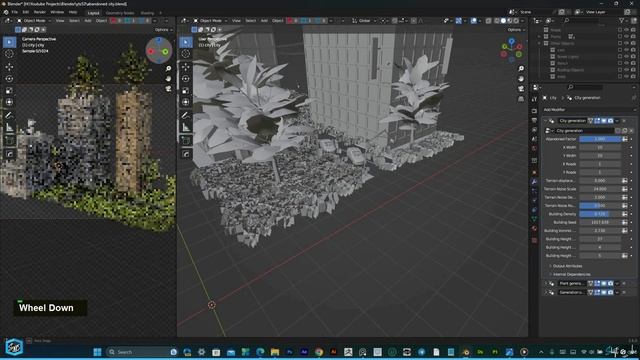This screenshot has height=360, width=640.
Task: Switch to Geometry Nodes workspace tab
Action: (x=120, y=13)
